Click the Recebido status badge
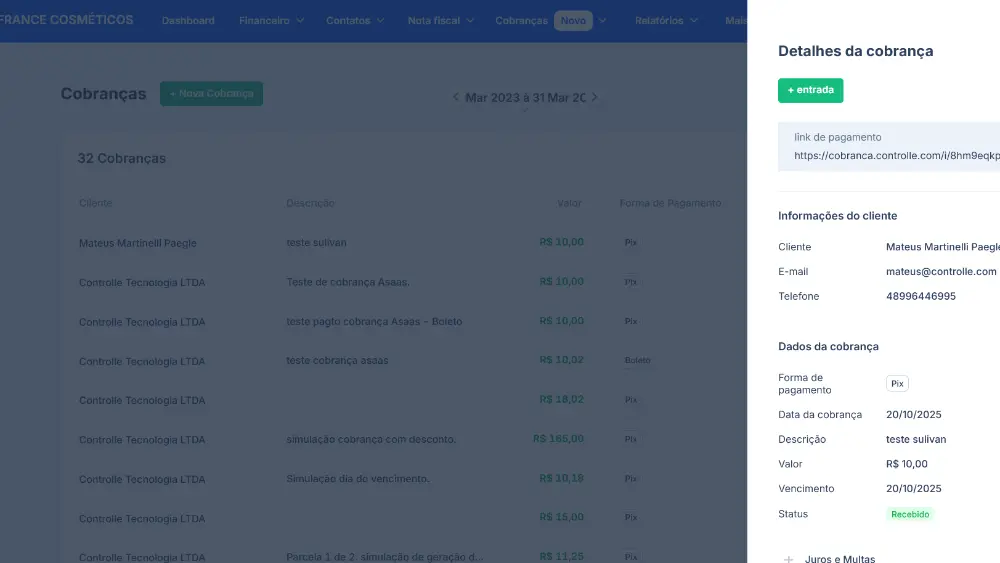1000x563 pixels. coord(910,514)
